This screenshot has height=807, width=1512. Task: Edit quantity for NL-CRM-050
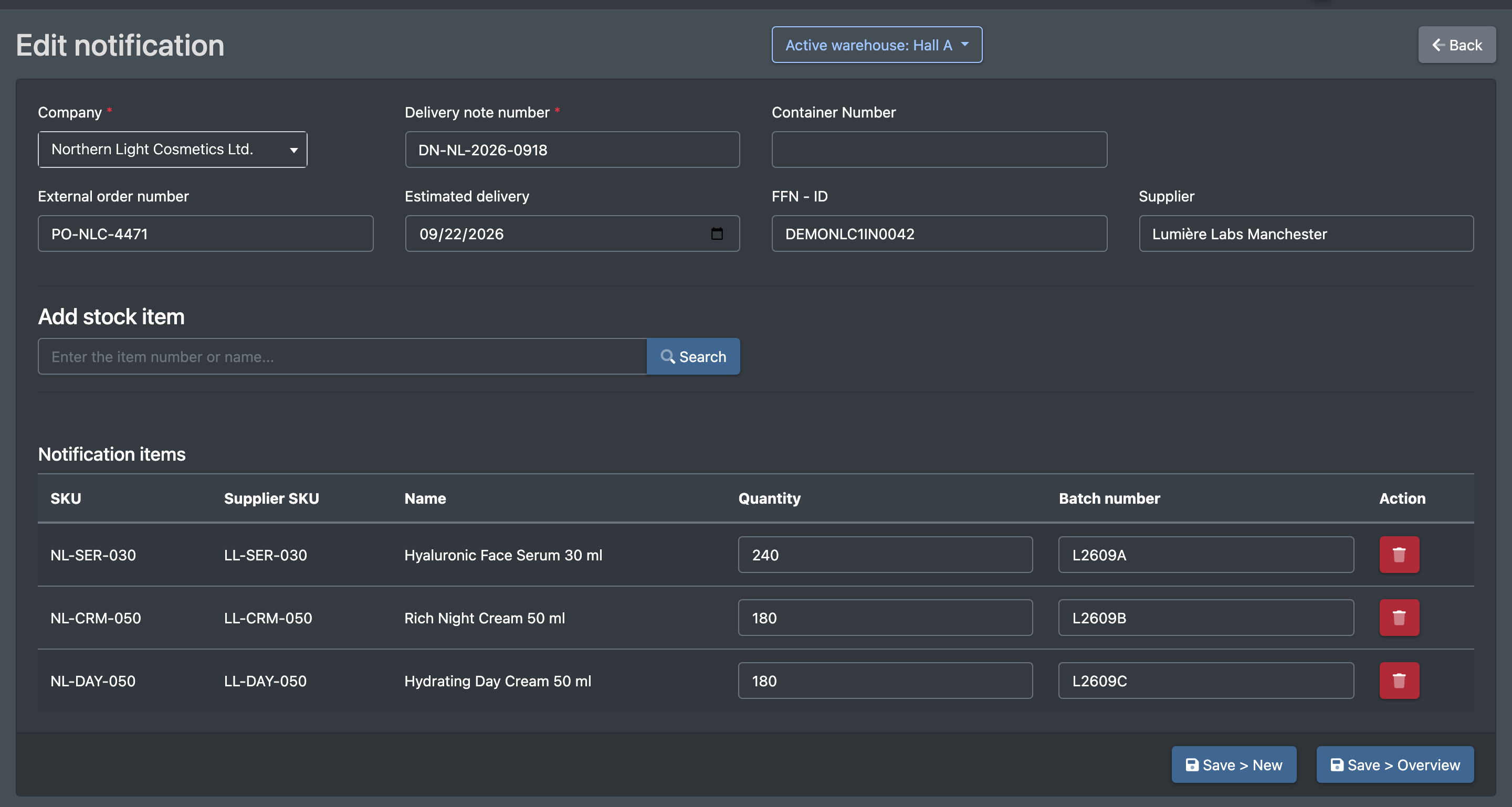[885, 617]
